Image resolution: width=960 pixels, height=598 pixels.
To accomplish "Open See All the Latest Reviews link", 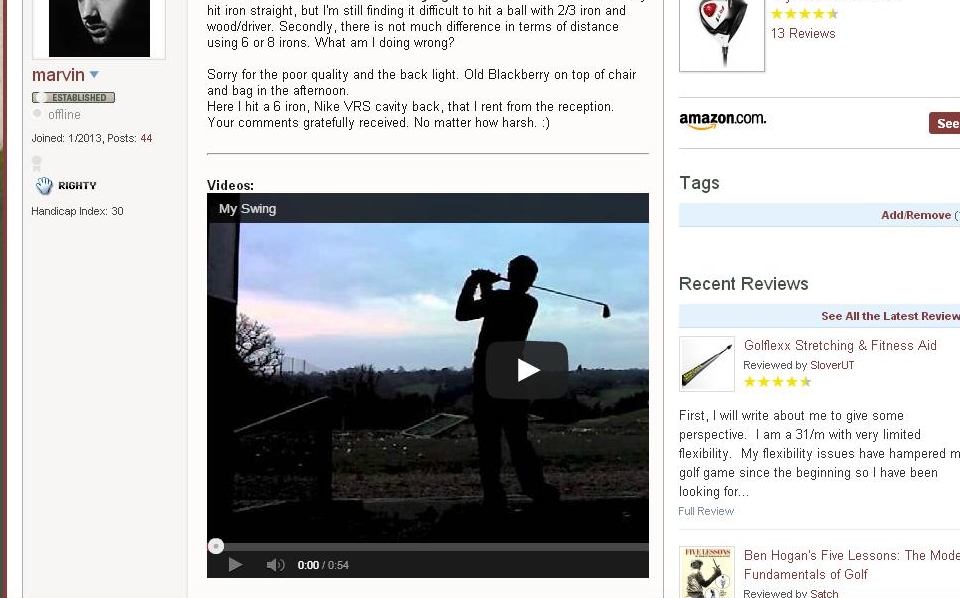I will pyautogui.click(x=890, y=316).
